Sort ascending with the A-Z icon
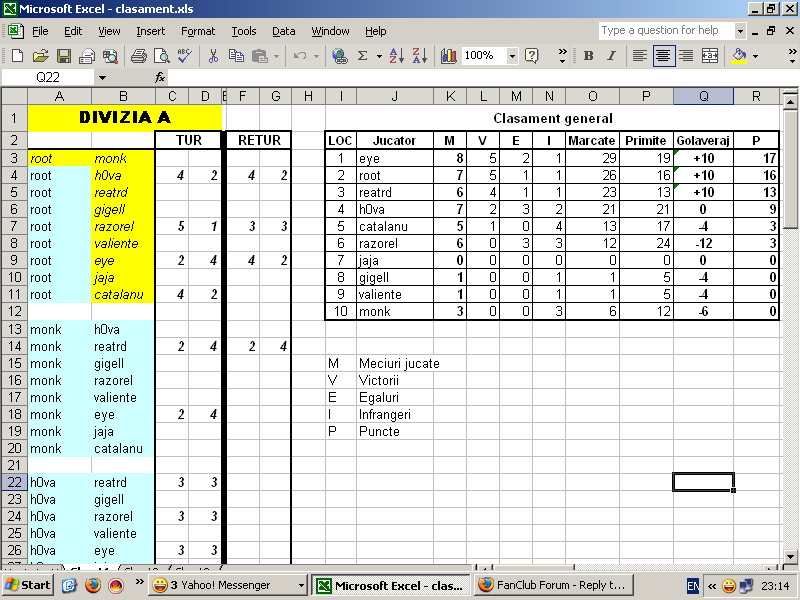Viewport: 800px width, 600px height. (x=395, y=56)
